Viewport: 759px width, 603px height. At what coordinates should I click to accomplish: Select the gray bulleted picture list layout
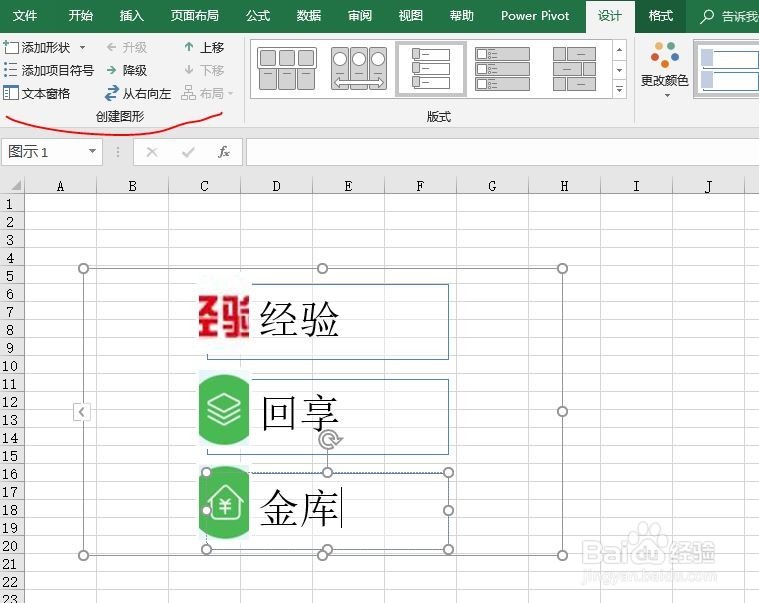tap(502, 69)
